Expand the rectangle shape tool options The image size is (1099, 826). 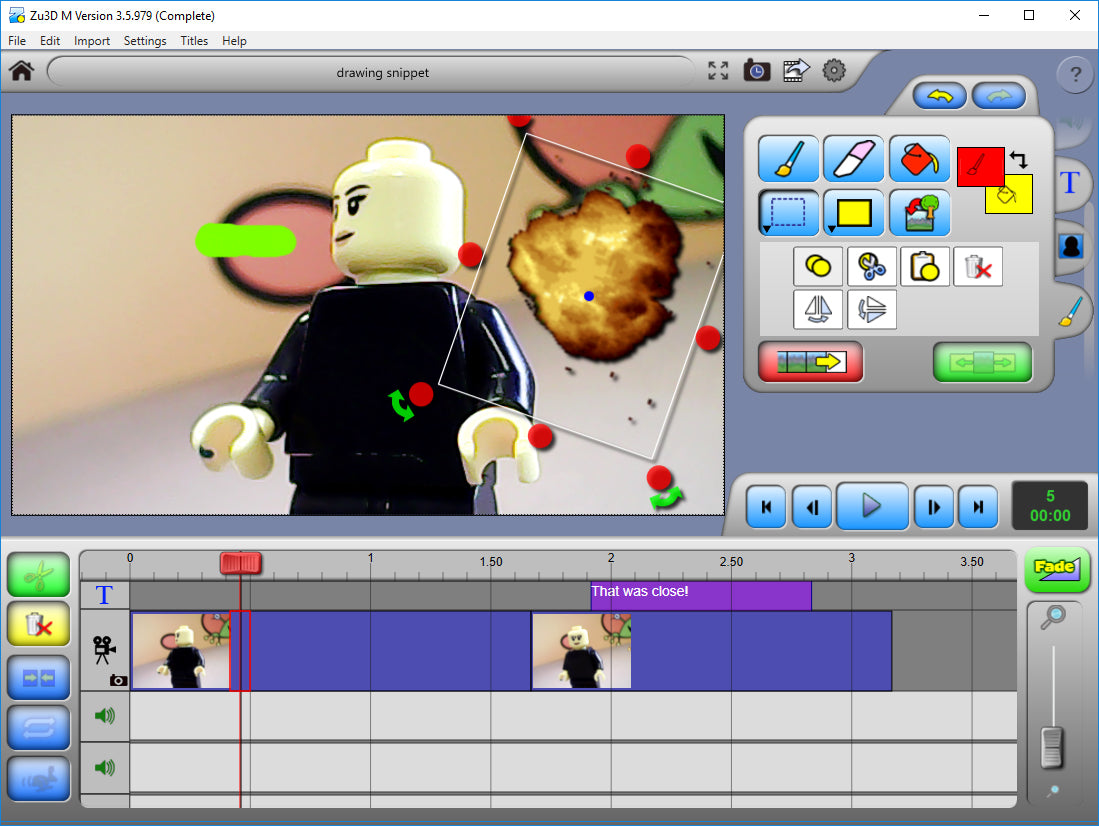pos(831,229)
